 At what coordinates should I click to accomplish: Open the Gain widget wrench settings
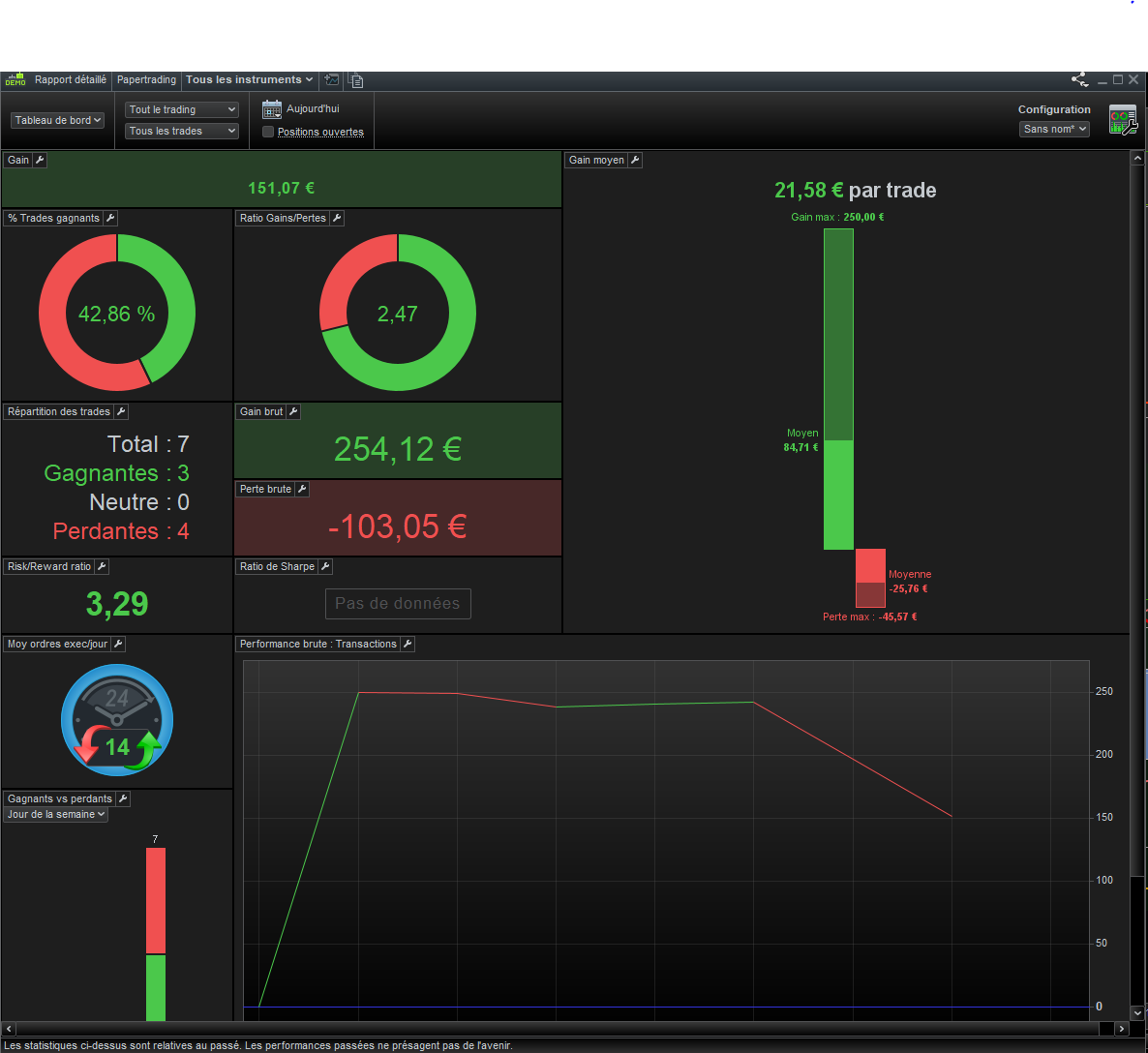tap(41, 160)
